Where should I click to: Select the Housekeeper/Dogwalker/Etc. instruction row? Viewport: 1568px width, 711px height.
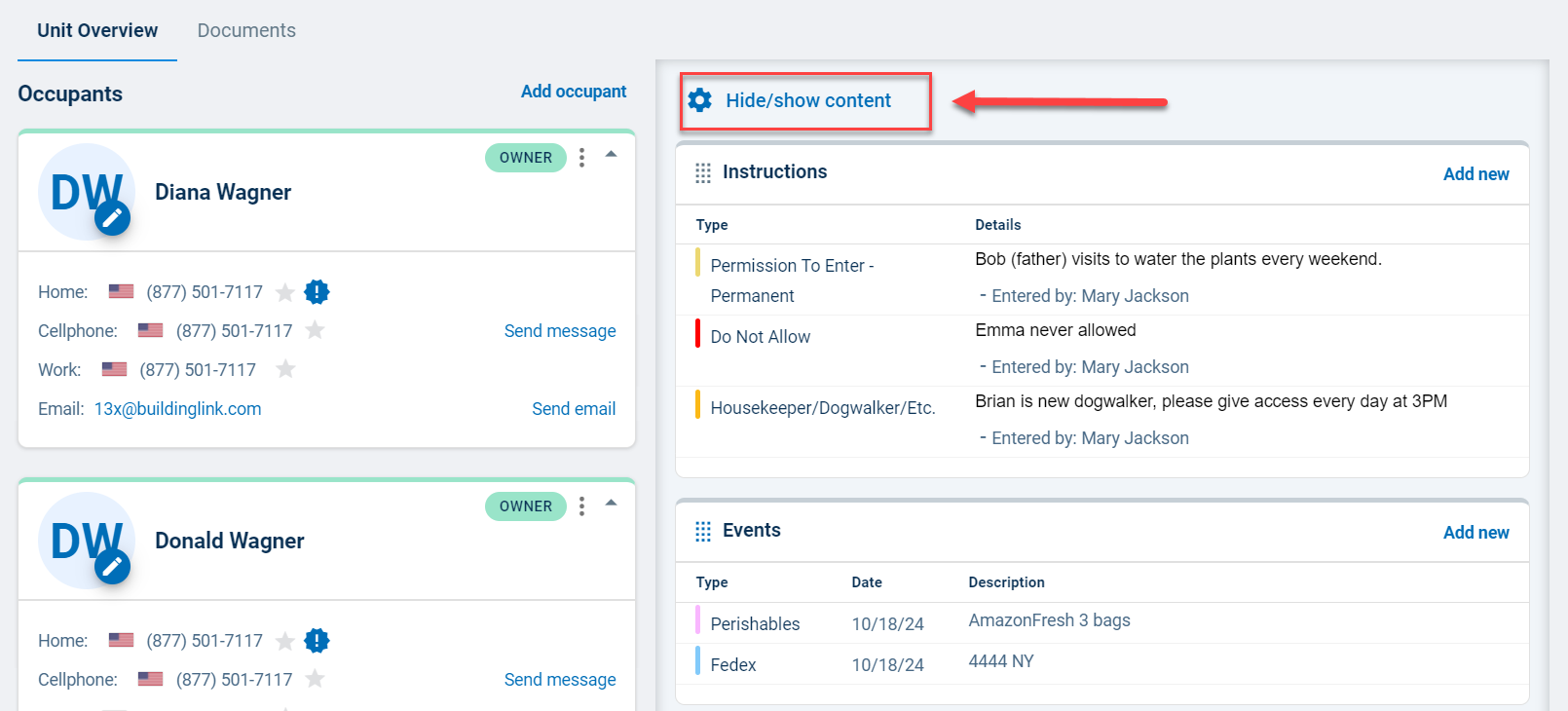(x=1102, y=422)
